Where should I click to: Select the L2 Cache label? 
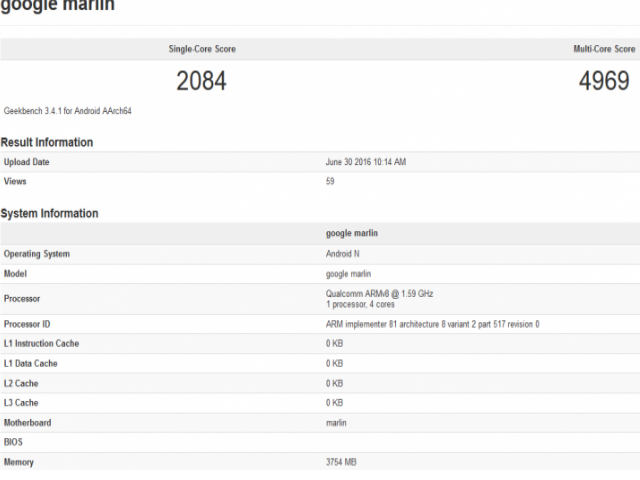point(21,384)
